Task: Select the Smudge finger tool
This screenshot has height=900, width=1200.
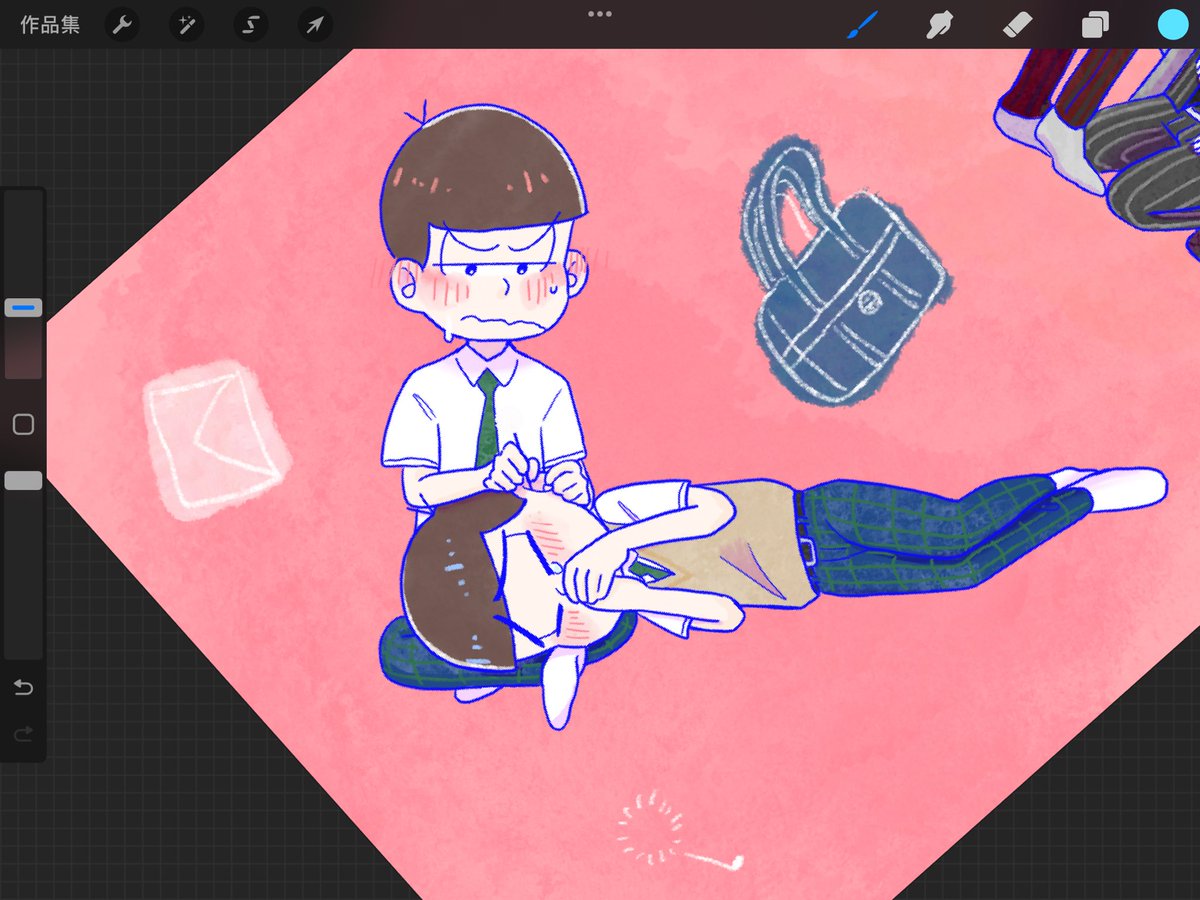Action: pos(939,25)
